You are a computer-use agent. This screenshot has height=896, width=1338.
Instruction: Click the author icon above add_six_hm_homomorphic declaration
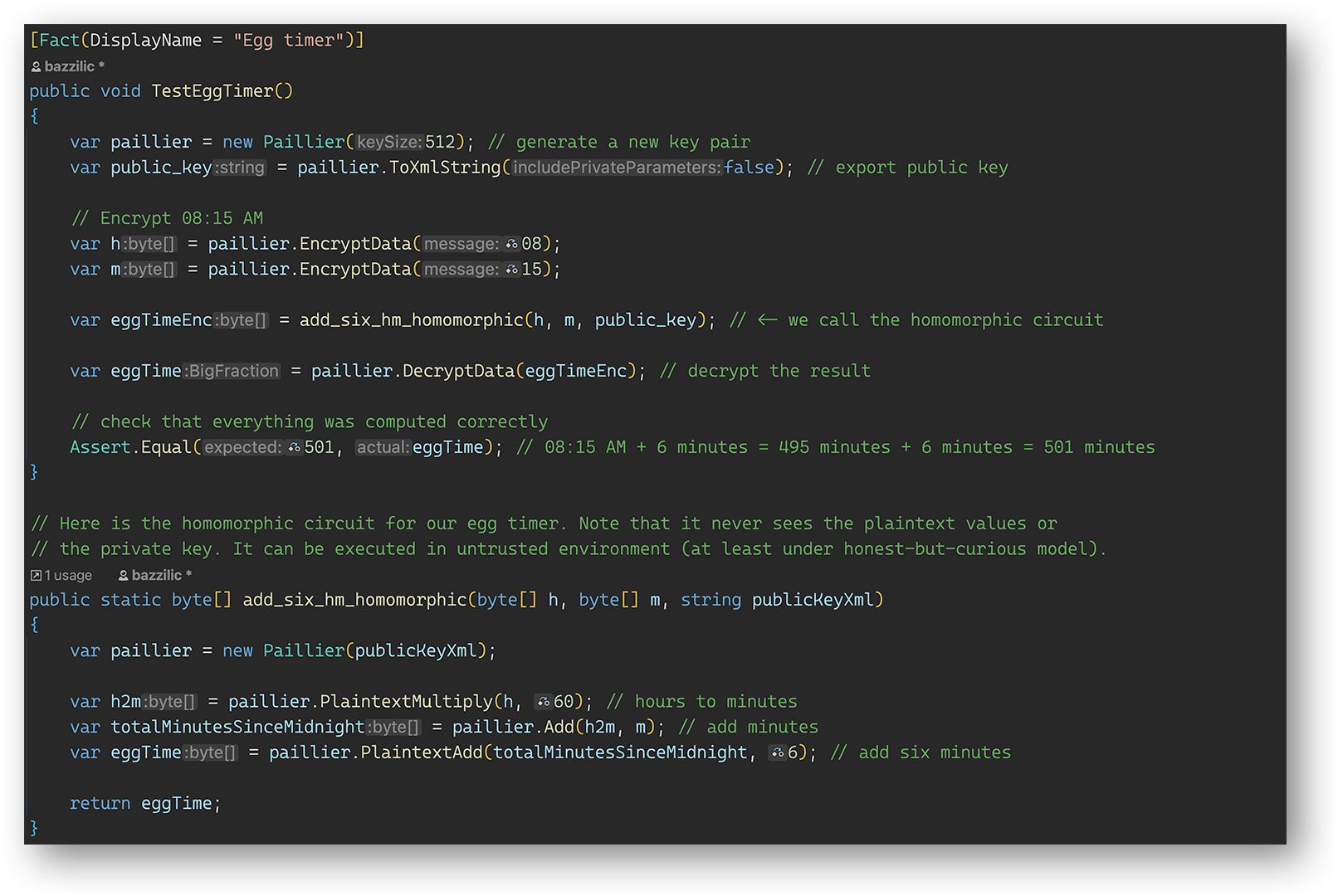123,575
